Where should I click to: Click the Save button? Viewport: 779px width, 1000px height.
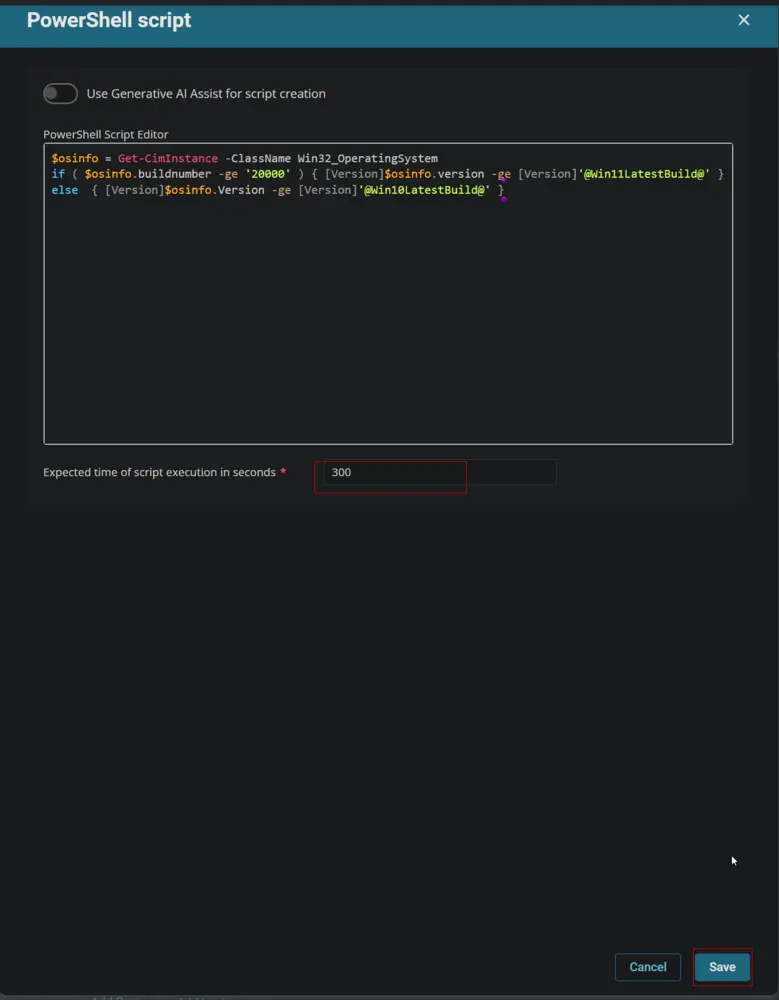point(722,967)
